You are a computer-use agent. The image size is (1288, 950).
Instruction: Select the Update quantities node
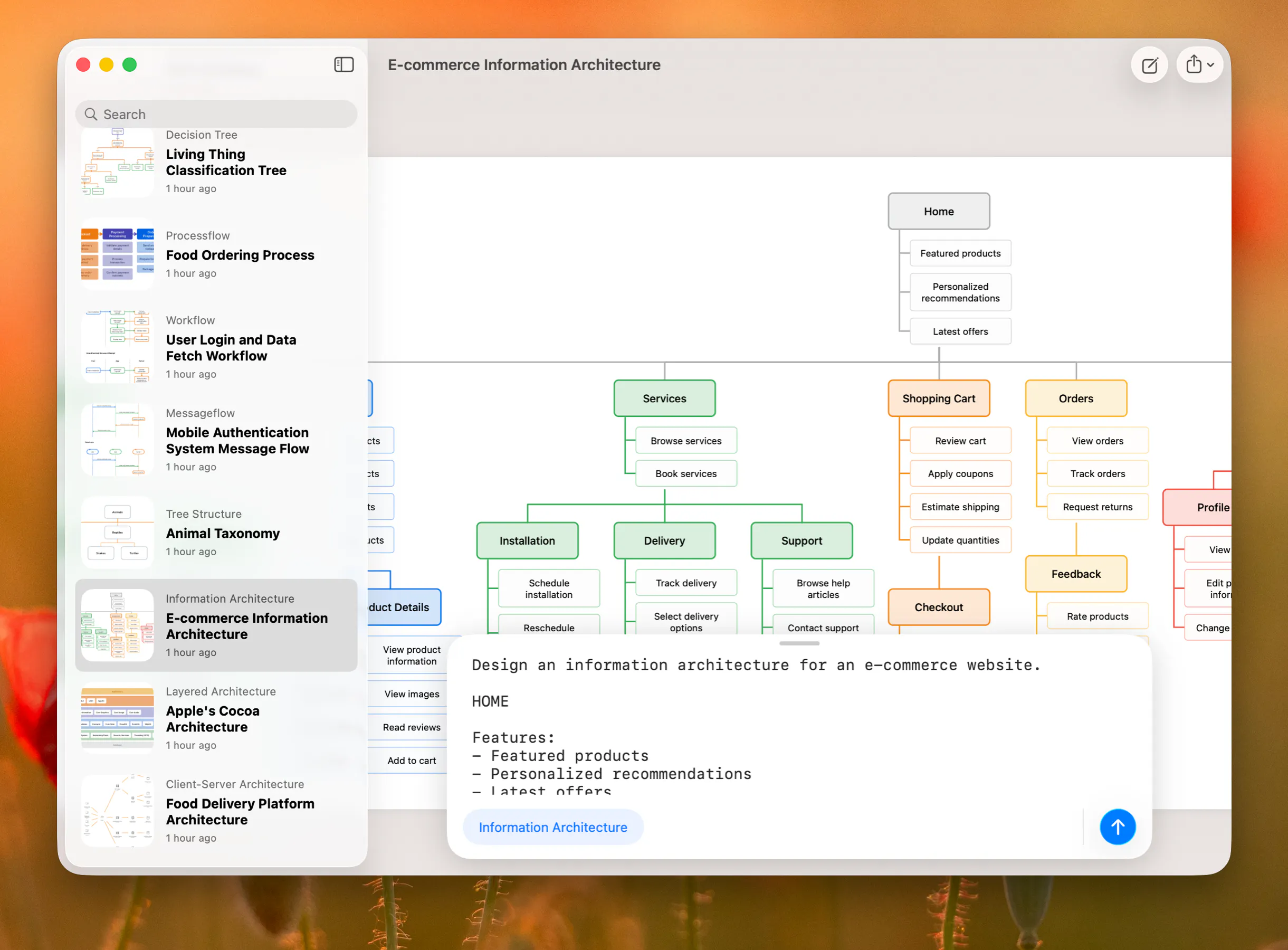pos(960,540)
